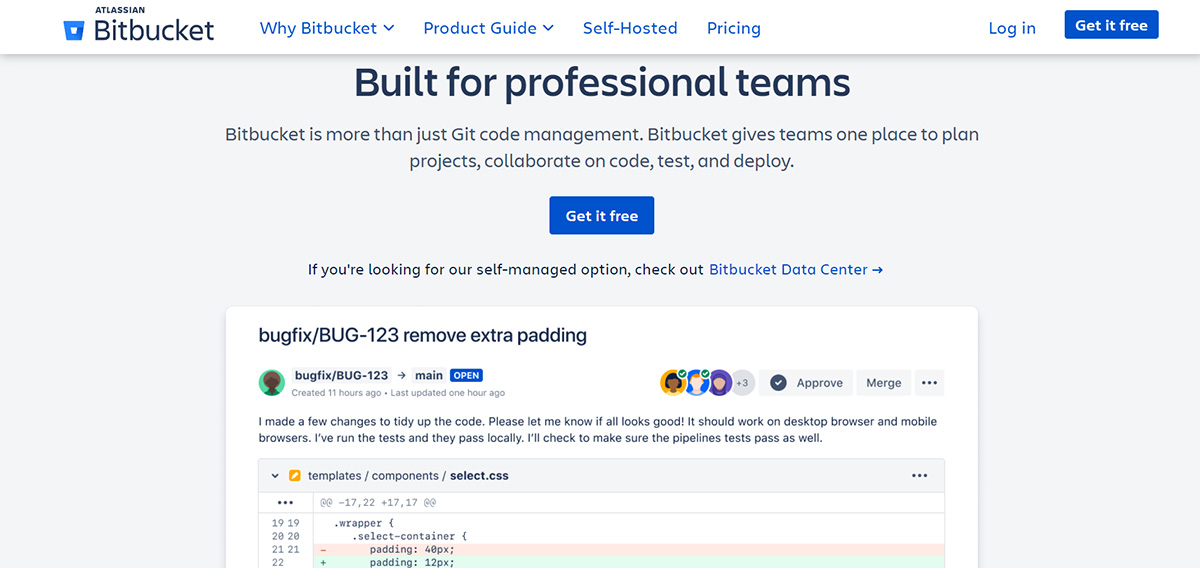Click the orange file icon beside select.css
Screen dimensions: 1200x568
tap(295, 476)
